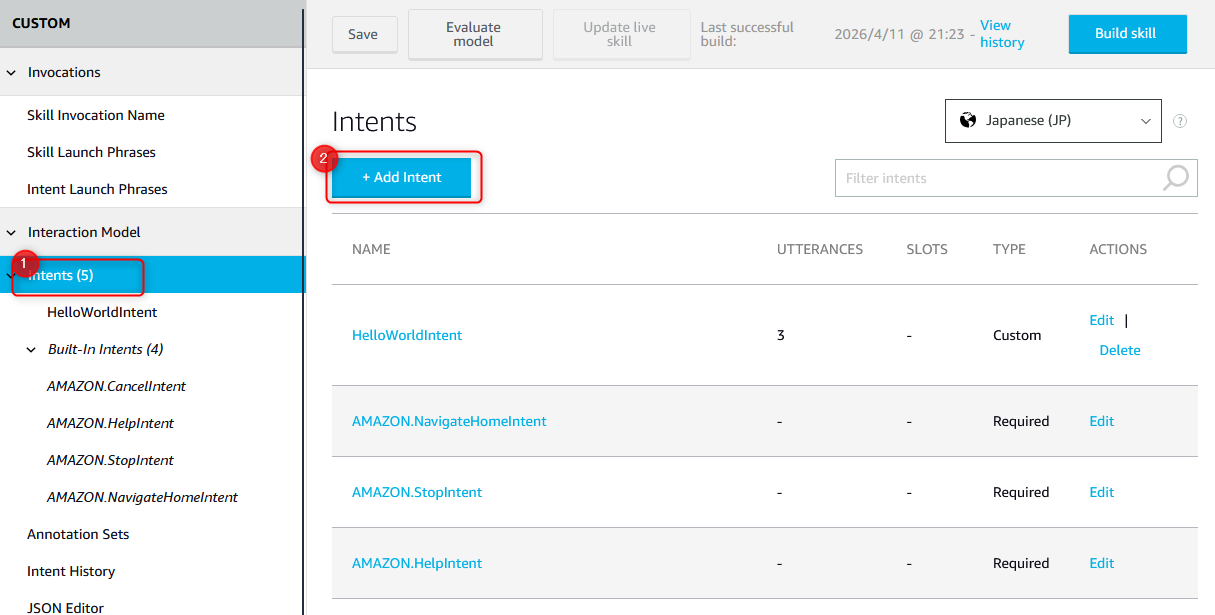Click the search magnifier icon in filter box
Viewport: 1215px width, 615px height.
pyautogui.click(x=1176, y=178)
